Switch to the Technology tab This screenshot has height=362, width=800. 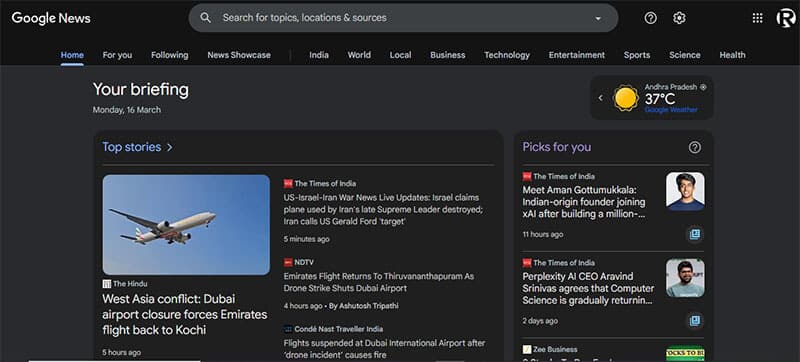point(507,55)
